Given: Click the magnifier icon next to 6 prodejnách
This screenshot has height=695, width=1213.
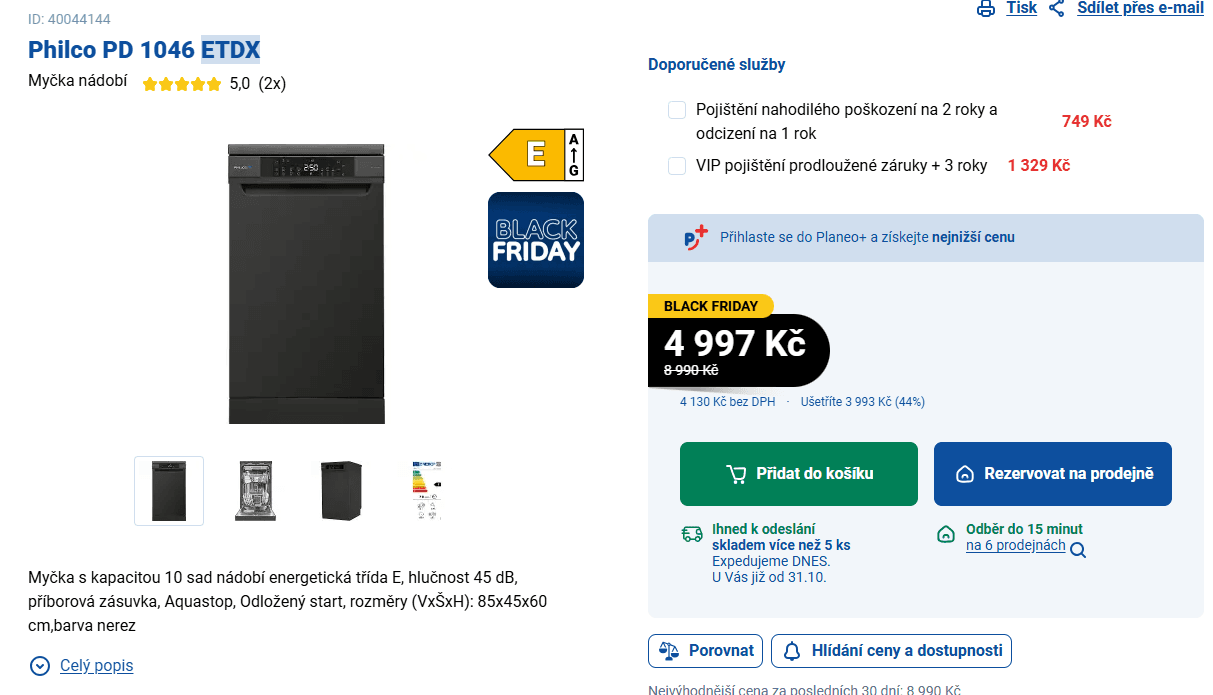Looking at the screenshot, I should click(1078, 549).
